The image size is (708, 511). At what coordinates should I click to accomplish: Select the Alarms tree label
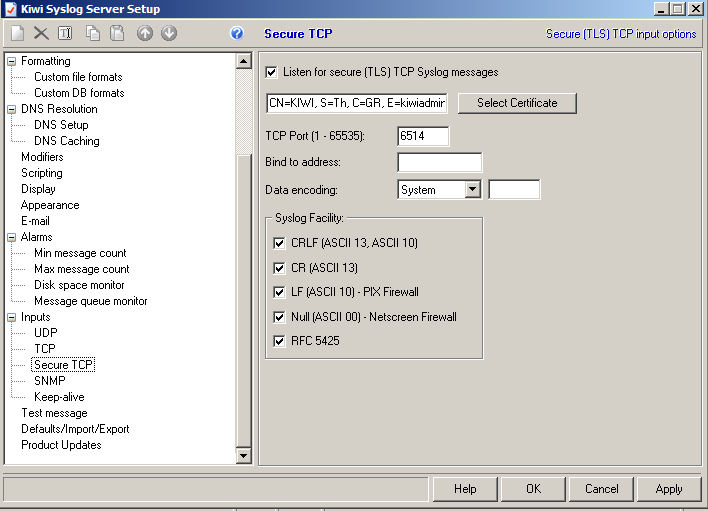[36, 237]
